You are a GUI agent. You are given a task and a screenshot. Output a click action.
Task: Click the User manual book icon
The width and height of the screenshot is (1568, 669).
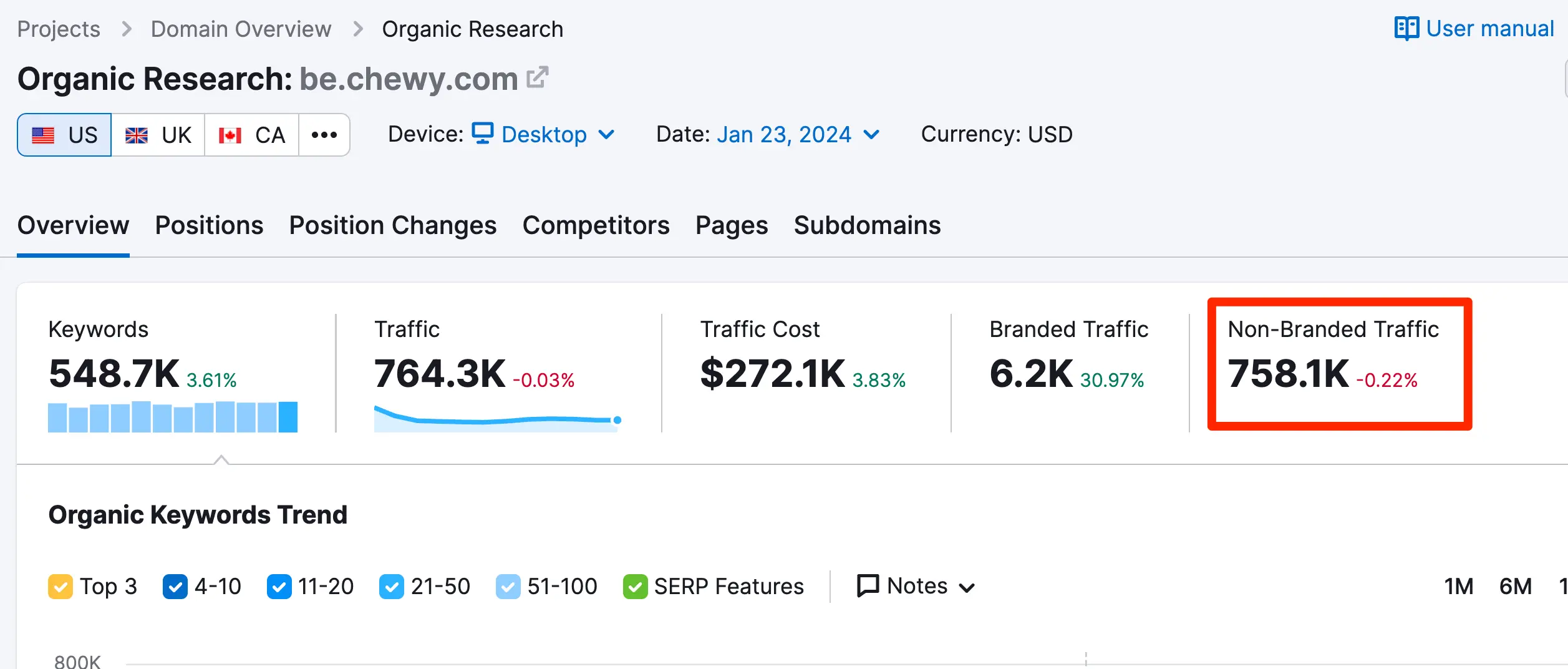click(x=1406, y=29)
